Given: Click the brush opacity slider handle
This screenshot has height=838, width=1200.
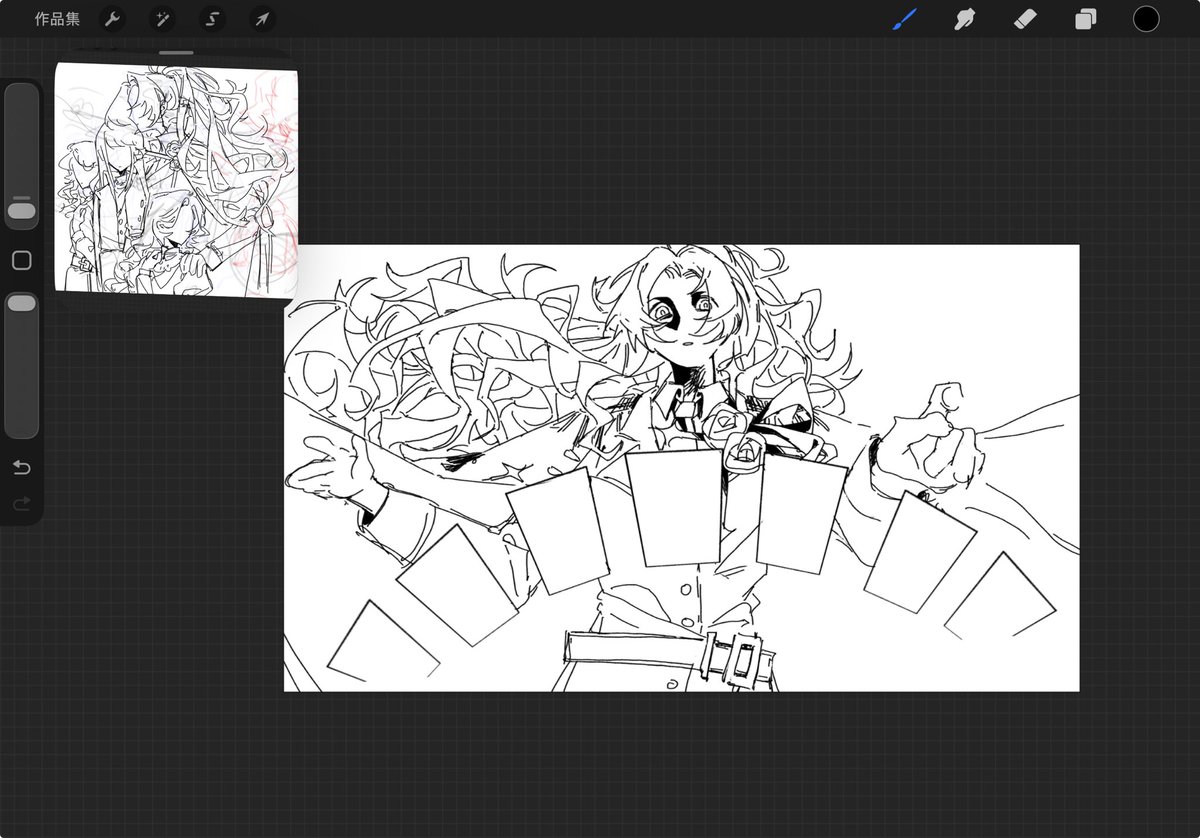Looking at the screenshot, I should click(21, 302).
